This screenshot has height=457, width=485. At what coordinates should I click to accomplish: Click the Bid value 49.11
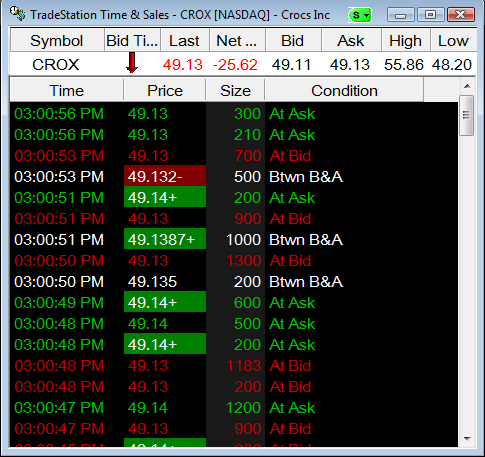(x=291, y=65)
